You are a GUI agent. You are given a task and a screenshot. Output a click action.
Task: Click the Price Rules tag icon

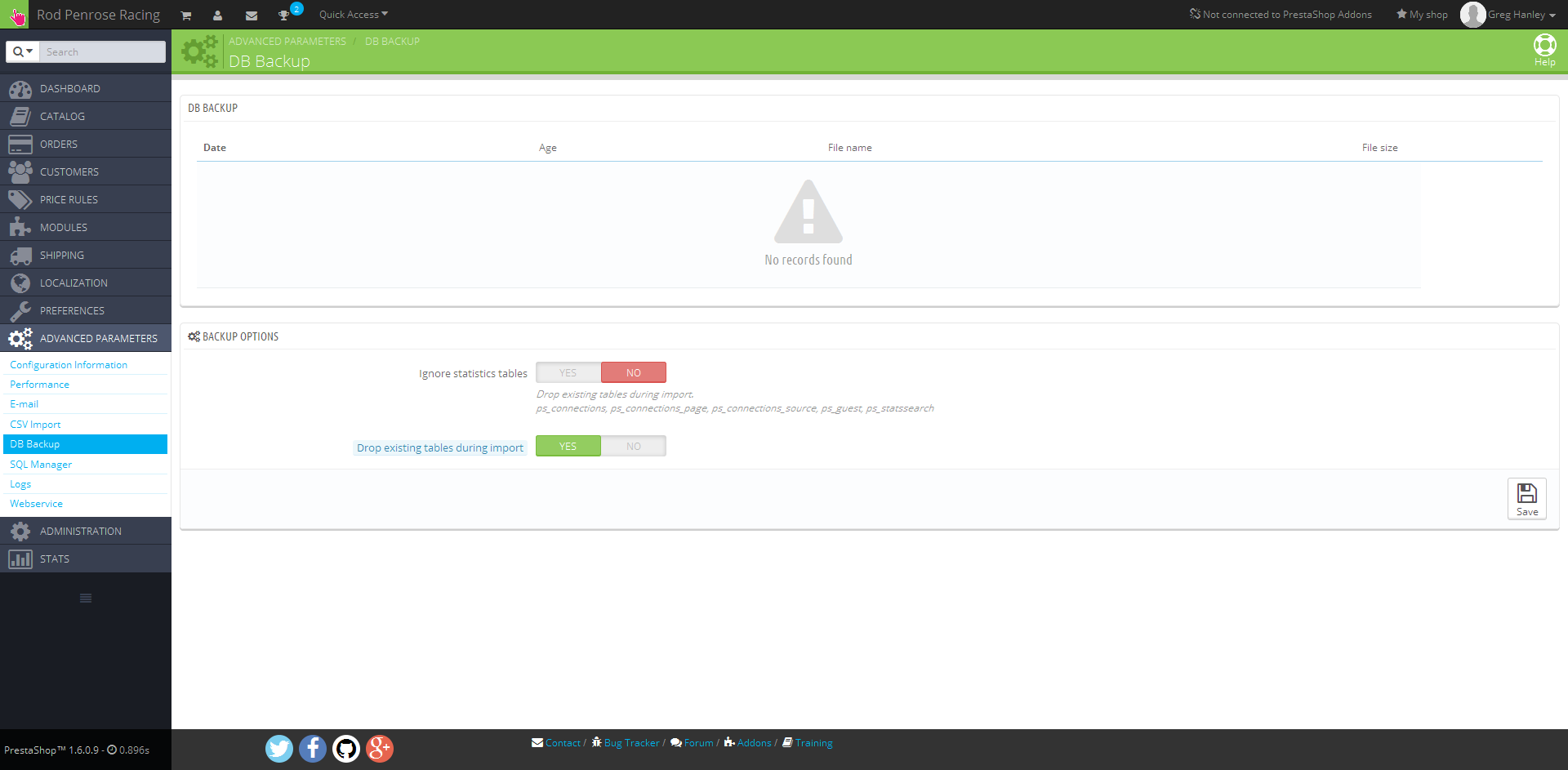coord(20,200)
